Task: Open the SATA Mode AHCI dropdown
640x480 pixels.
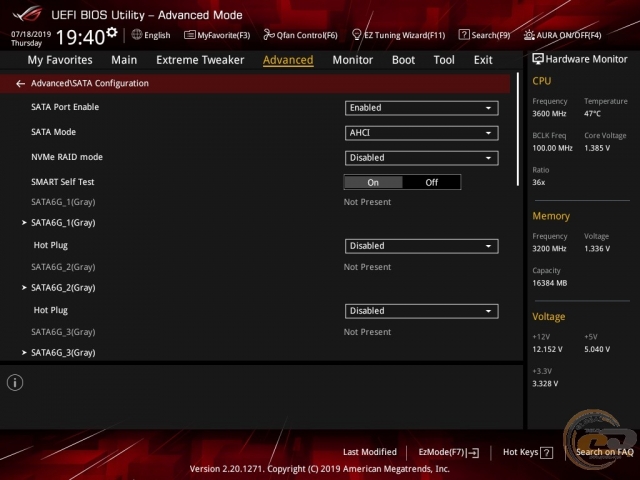Action: point(422,133)
